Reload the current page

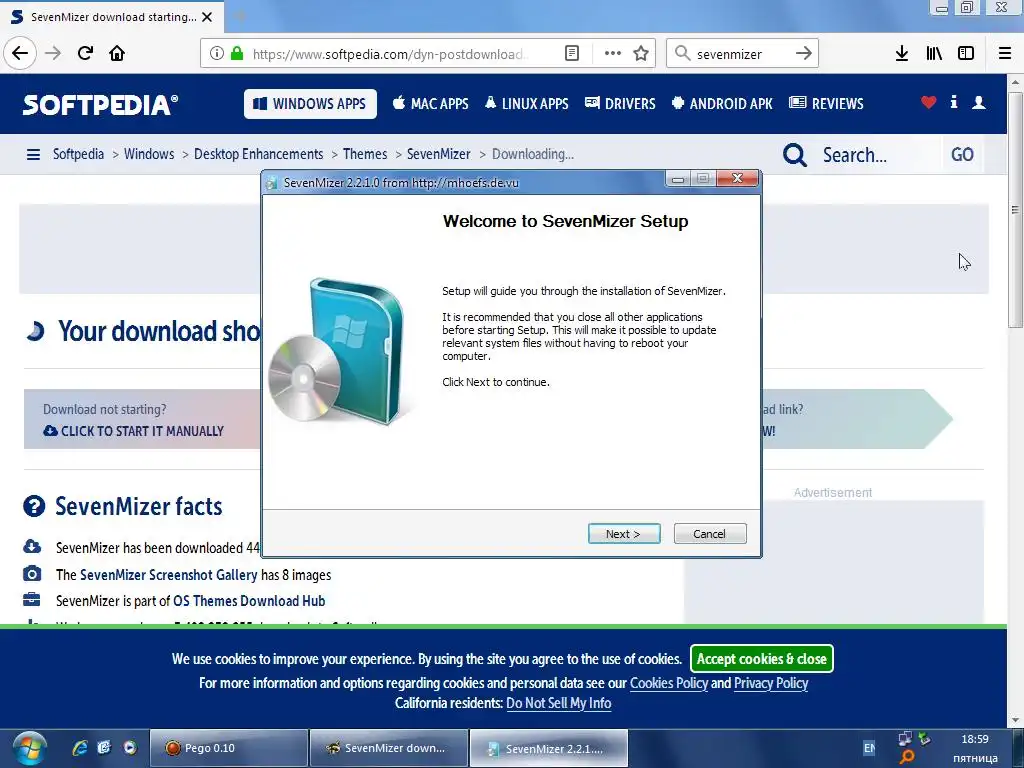click(86, 53)
